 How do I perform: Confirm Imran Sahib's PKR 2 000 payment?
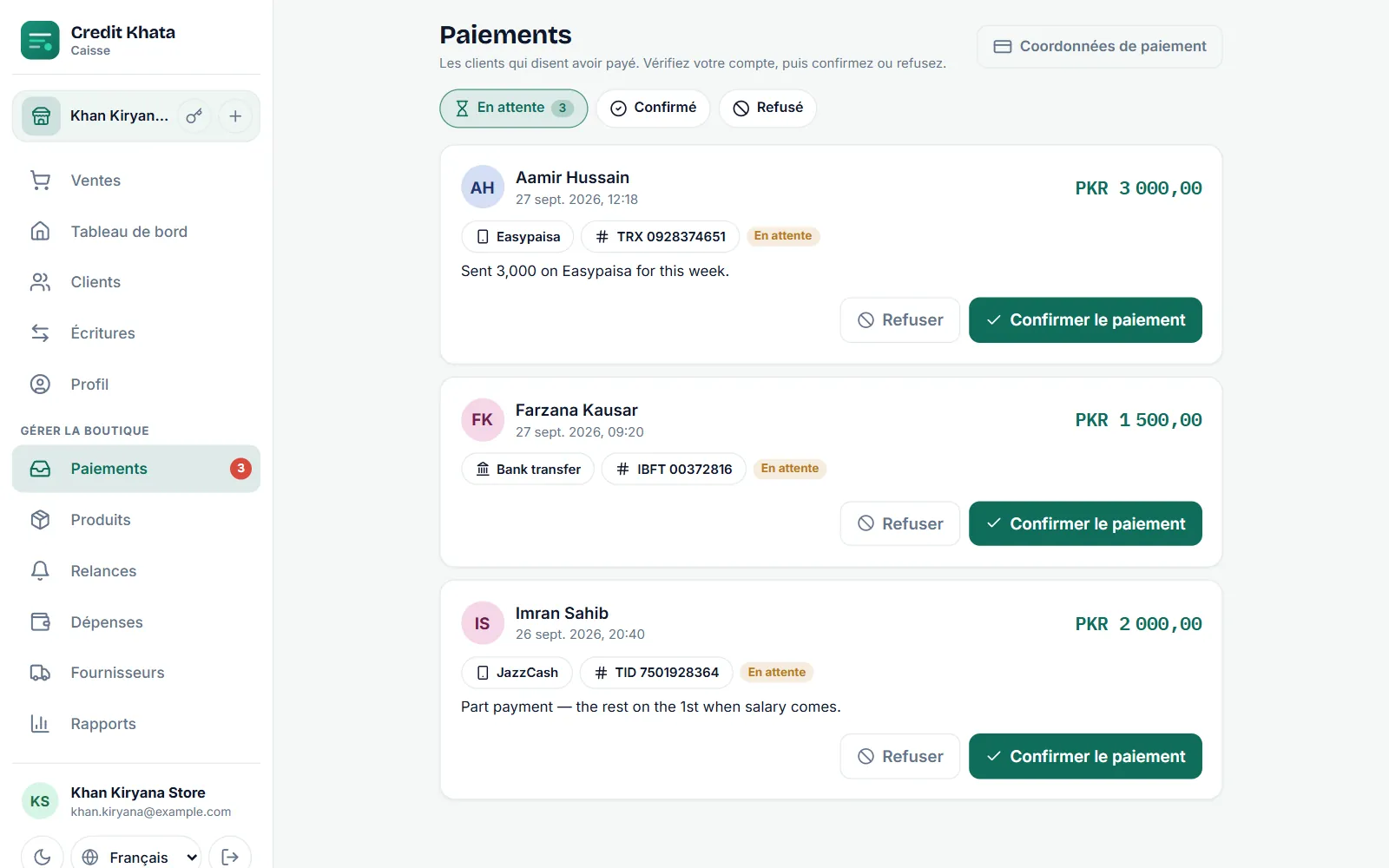(1085, 757)
